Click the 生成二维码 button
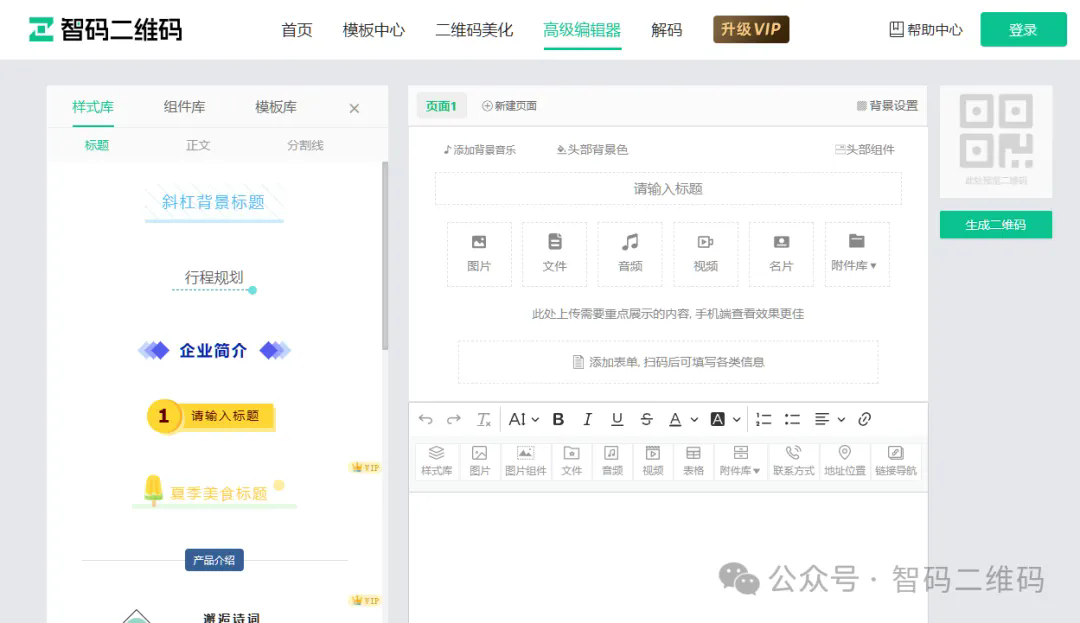Screen dimensions: 1080x623 tap(995, 225)
